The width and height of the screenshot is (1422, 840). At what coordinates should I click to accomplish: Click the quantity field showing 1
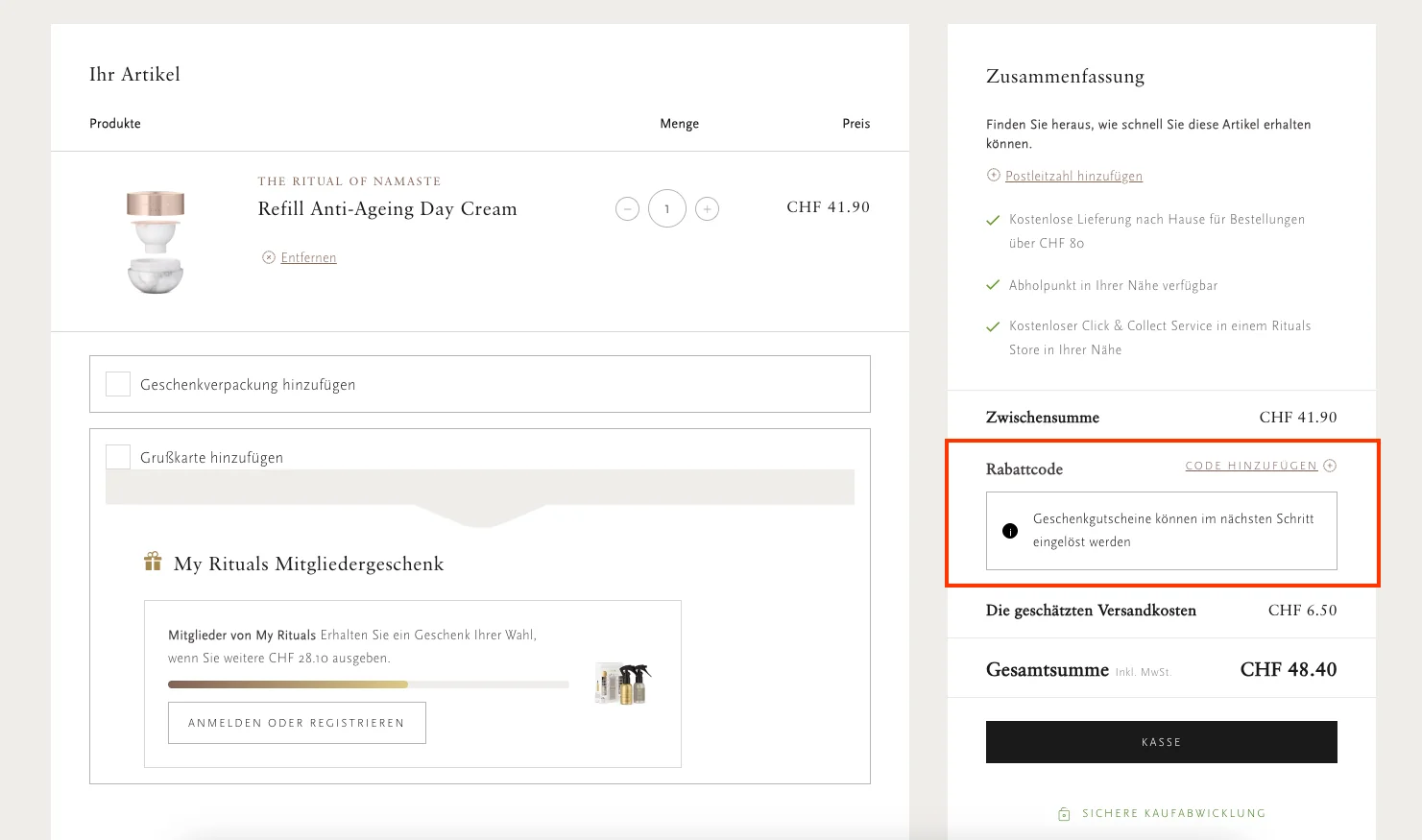[667, 208]
